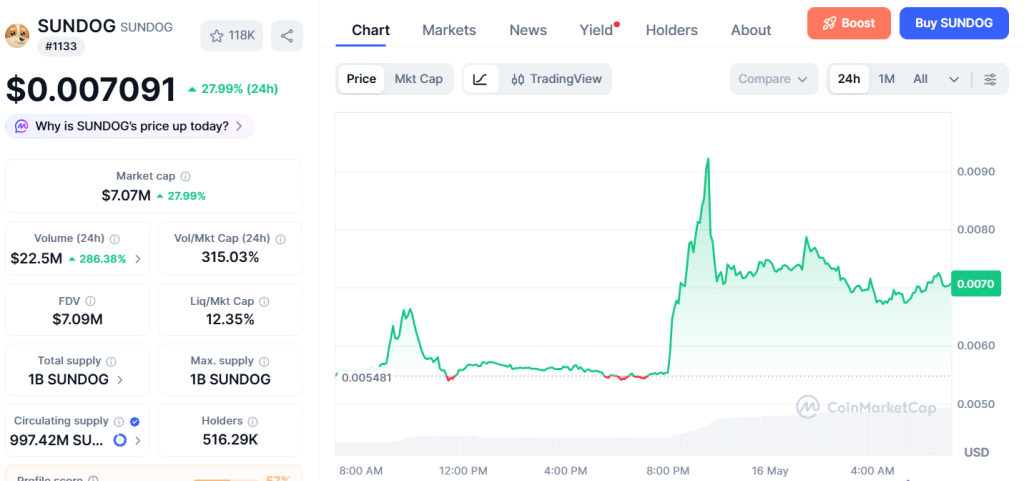1024x481 pixels.
Task: Select the line chart icon
Action: click(x=481, y=80)
